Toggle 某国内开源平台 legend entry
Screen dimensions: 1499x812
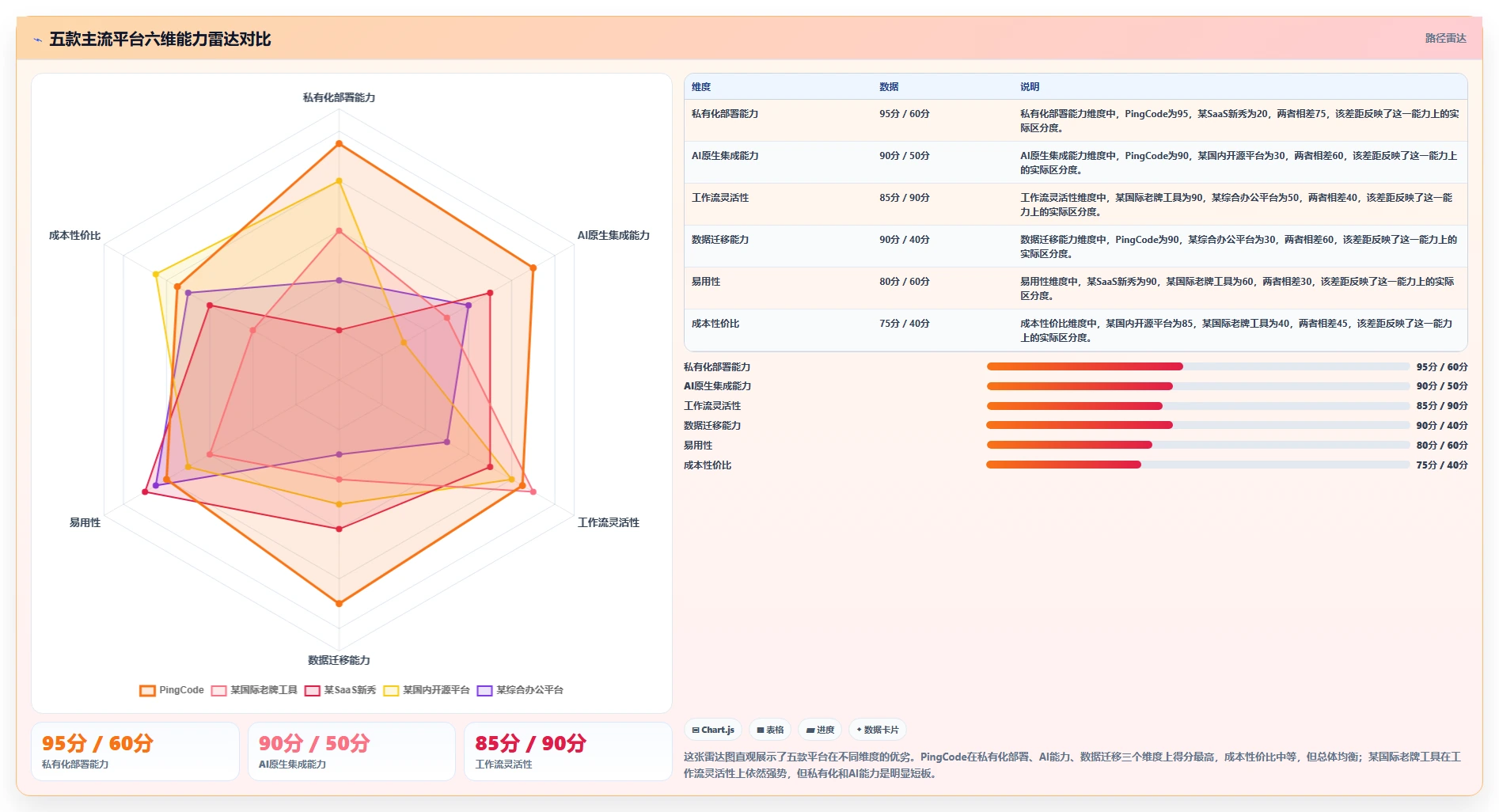coord(427,690)
